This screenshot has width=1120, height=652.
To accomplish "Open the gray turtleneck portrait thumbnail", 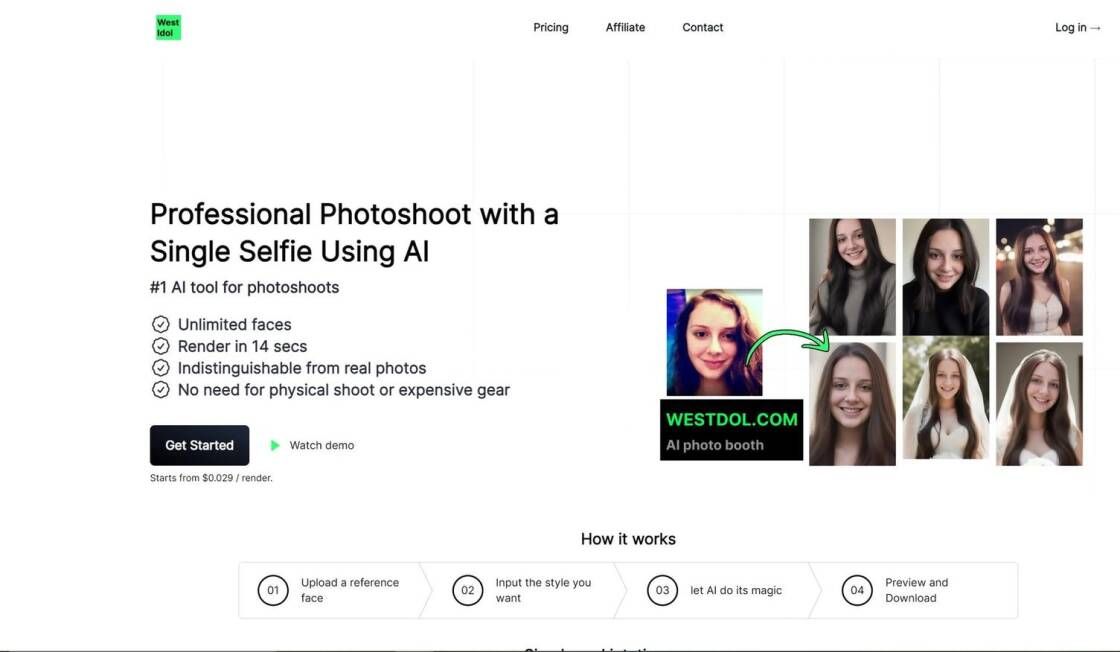I will tap(852, 277).
